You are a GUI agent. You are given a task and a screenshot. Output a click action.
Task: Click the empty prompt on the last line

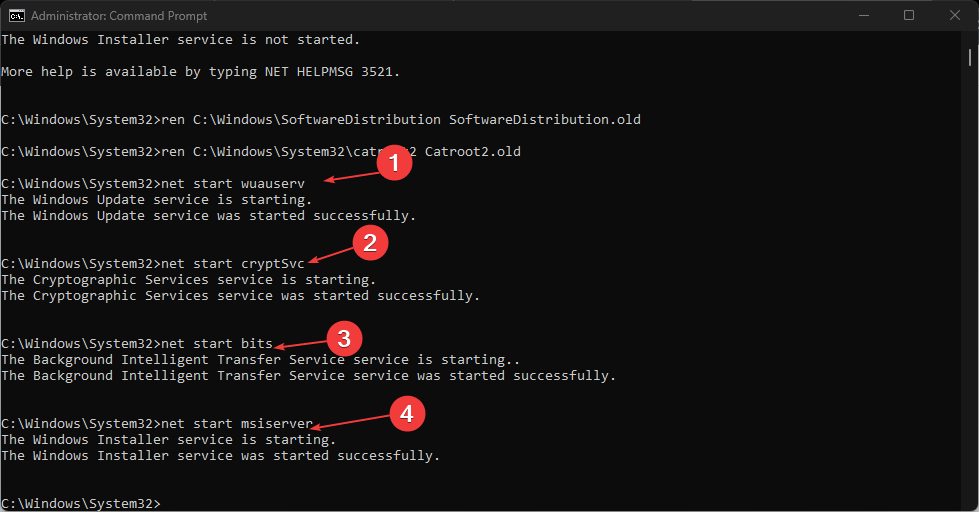(81, 503)
